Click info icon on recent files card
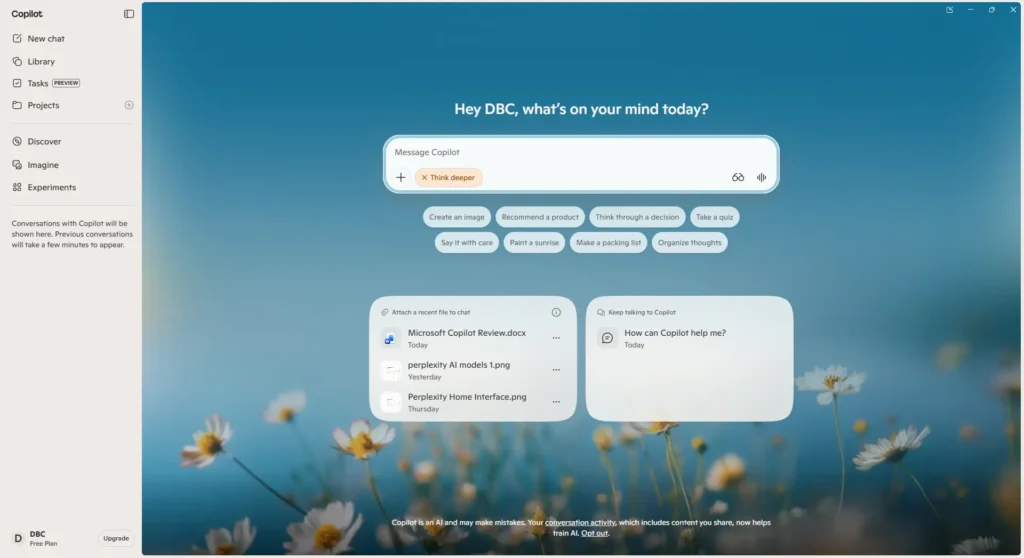This screenshot has width=1024, height=558. coord(556,312)
